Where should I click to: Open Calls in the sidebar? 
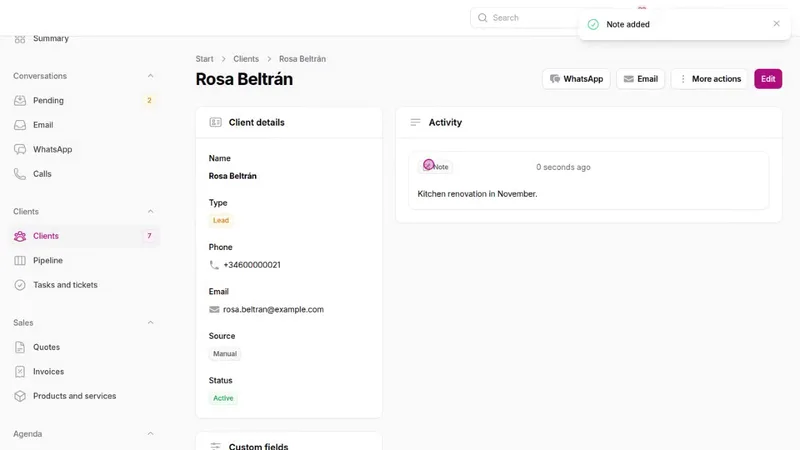click(84, 174)
